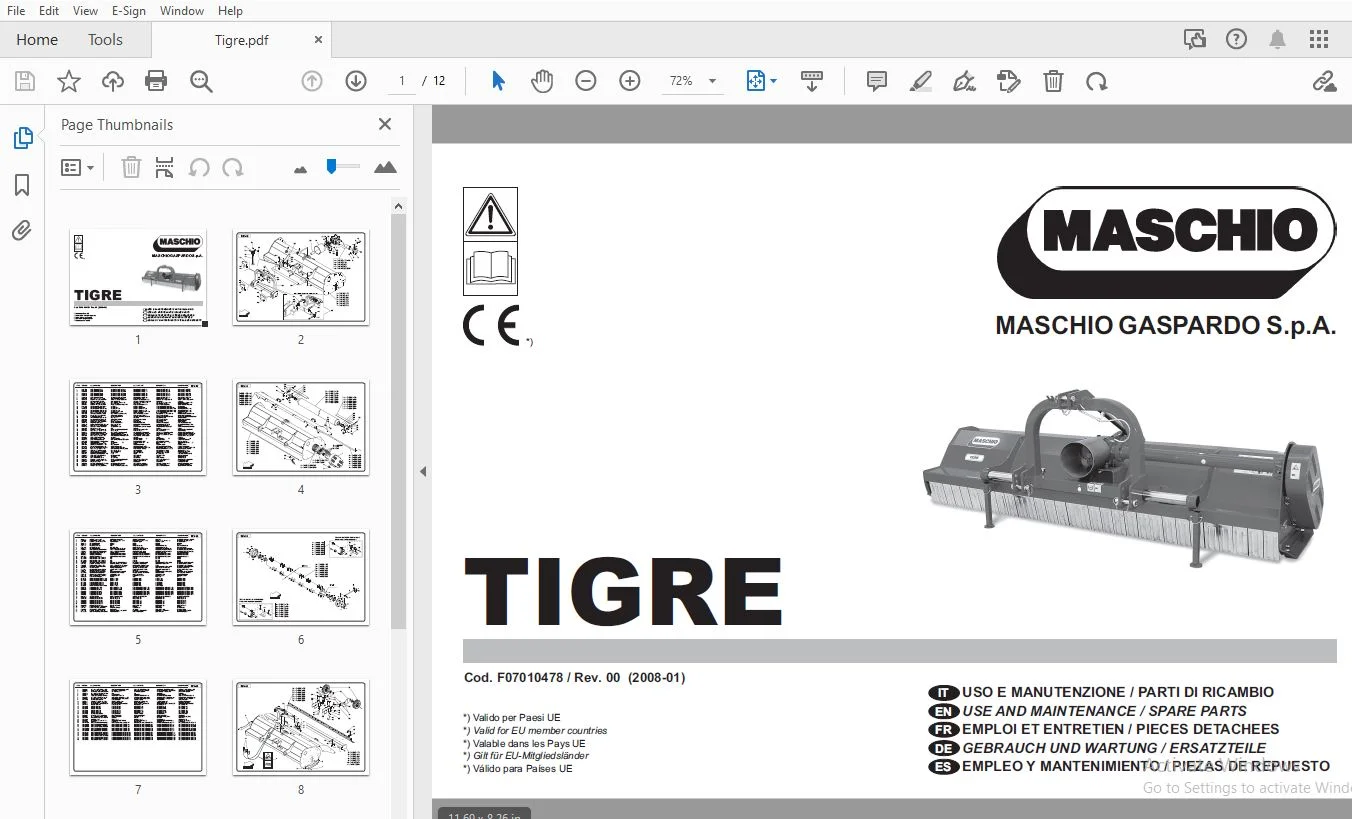The image size is (1352, 819).
Task: Open the Attachments paperclip panel
Action: click(x=22, y=231)
